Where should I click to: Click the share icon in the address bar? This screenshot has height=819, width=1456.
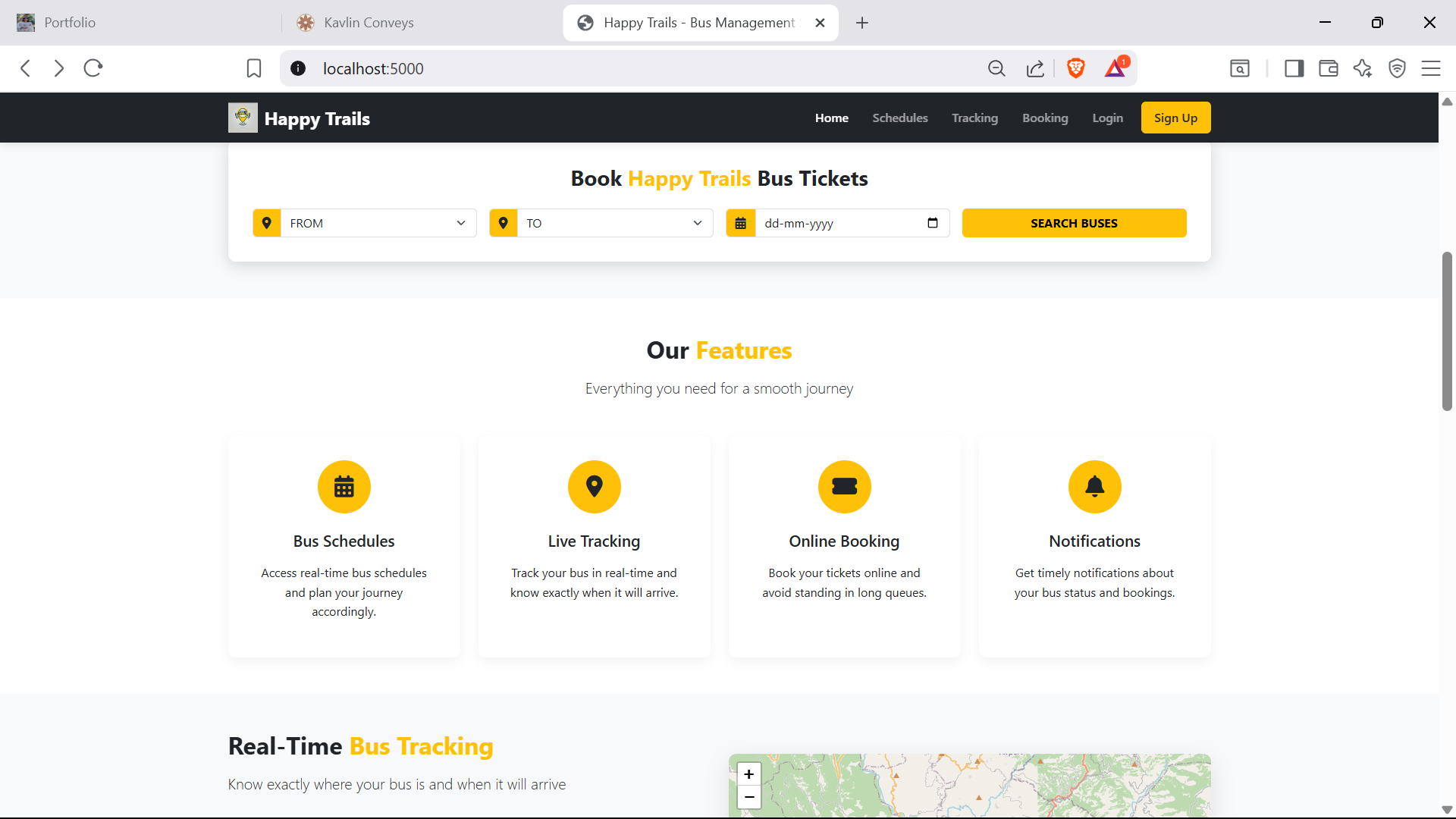[1035, 68]
